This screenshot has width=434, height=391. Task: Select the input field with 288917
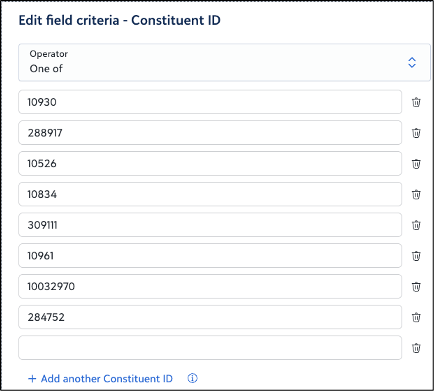(x=210, y=133)
